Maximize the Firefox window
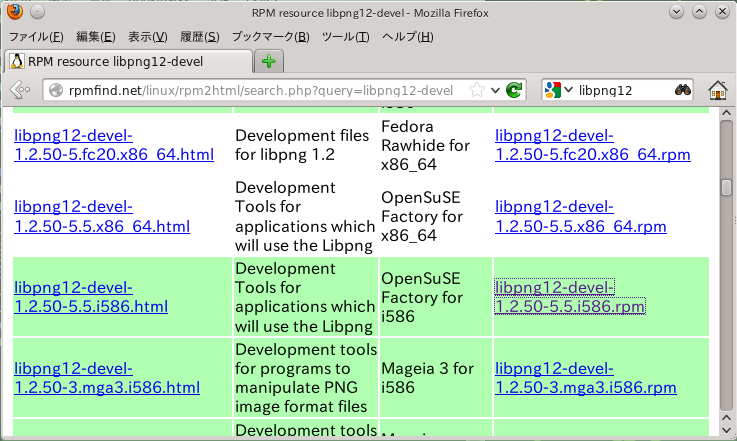This screenshot has height=441, width=737. tap(699, 12)
